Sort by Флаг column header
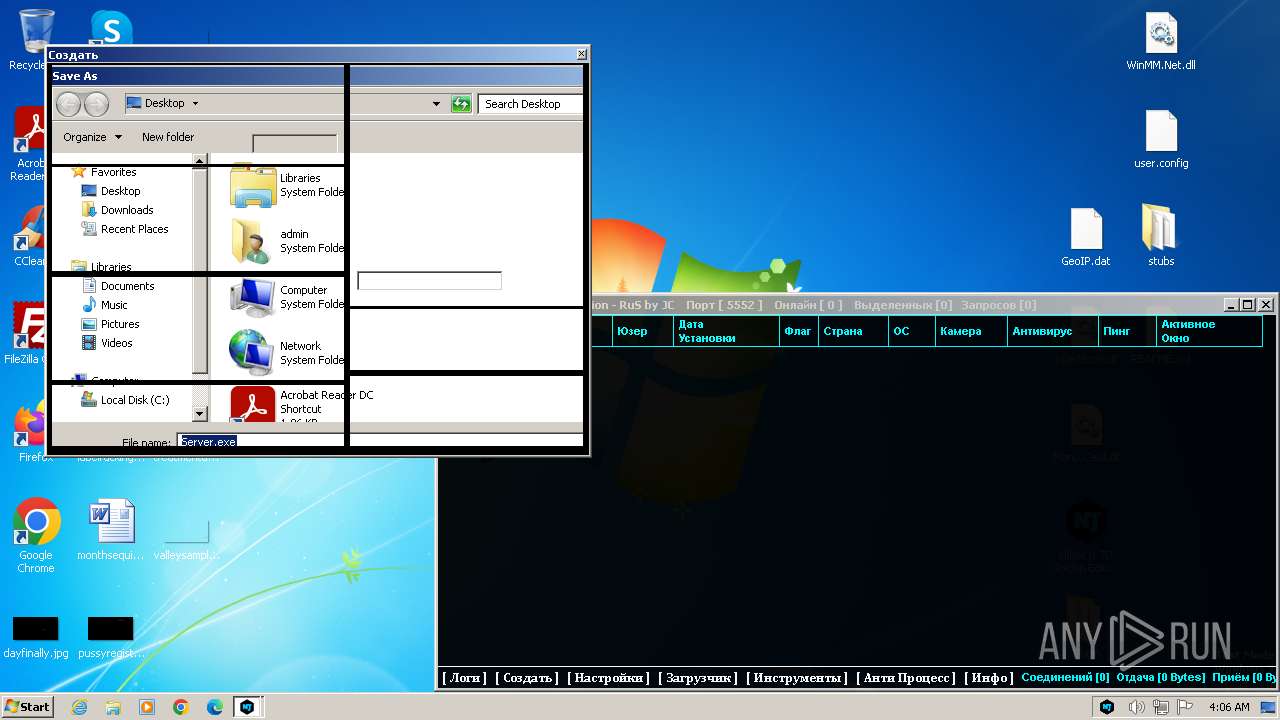Image resolution: width=1280 pixels, height=720 pixels. coord(798,331)
